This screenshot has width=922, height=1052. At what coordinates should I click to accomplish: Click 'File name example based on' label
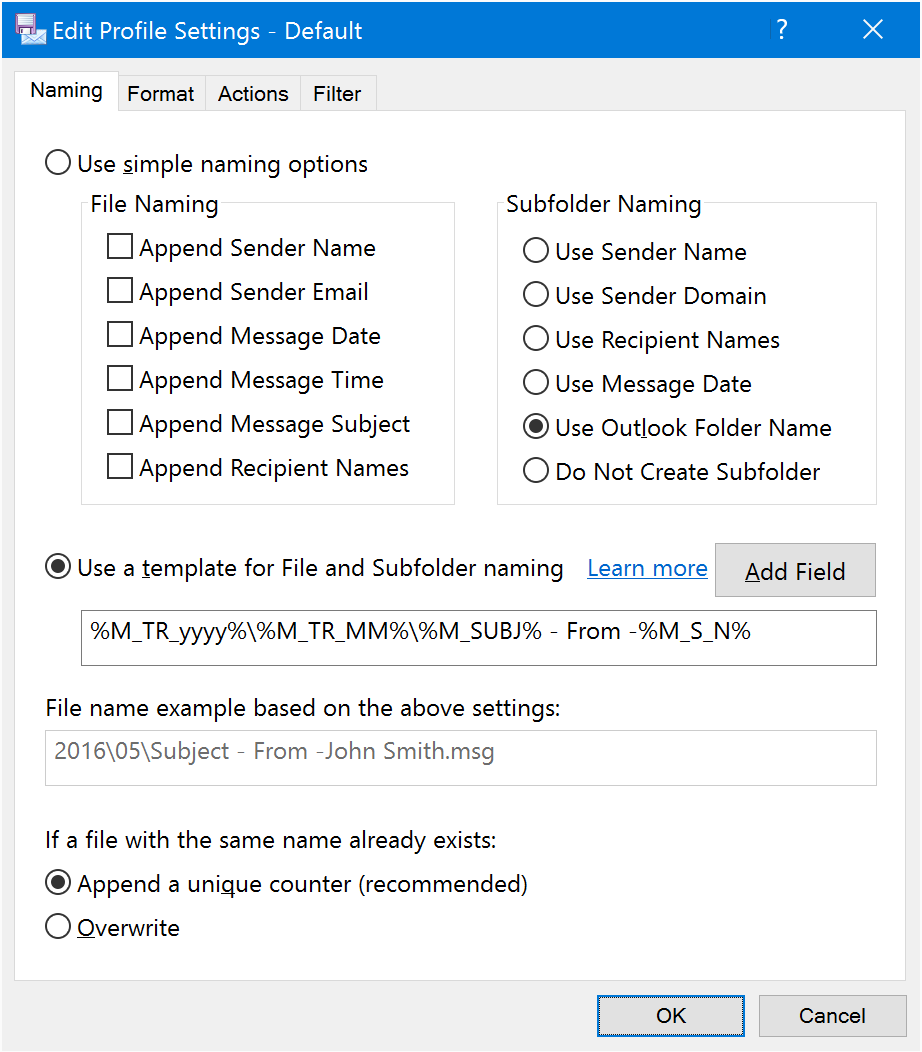point(302,708)
